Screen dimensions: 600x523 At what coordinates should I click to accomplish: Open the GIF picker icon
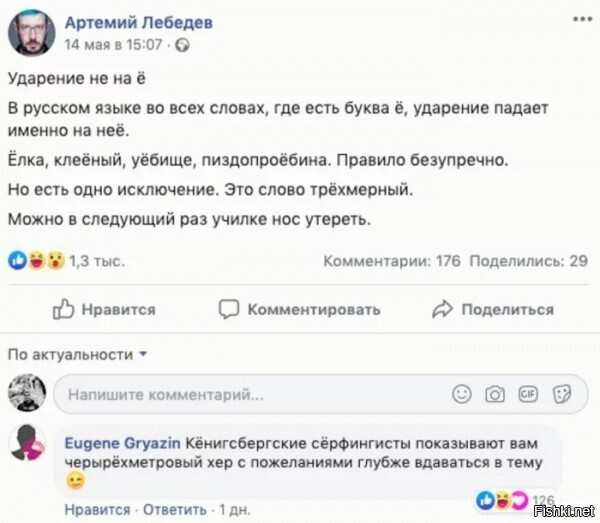[x=528, y=394]
